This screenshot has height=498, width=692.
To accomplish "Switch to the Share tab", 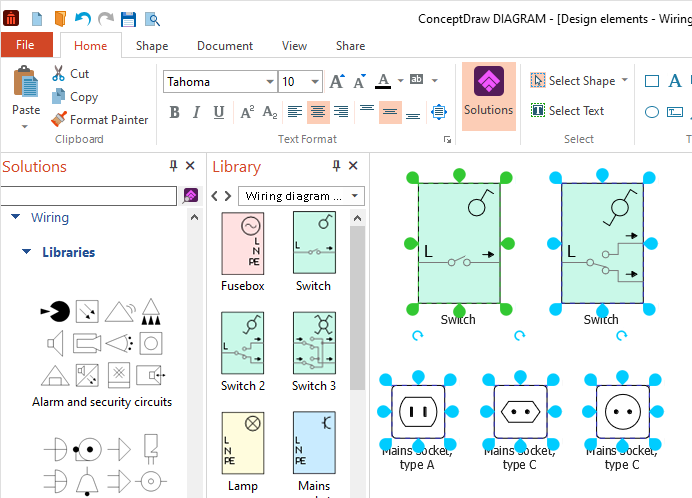I will tap(350, 45).
